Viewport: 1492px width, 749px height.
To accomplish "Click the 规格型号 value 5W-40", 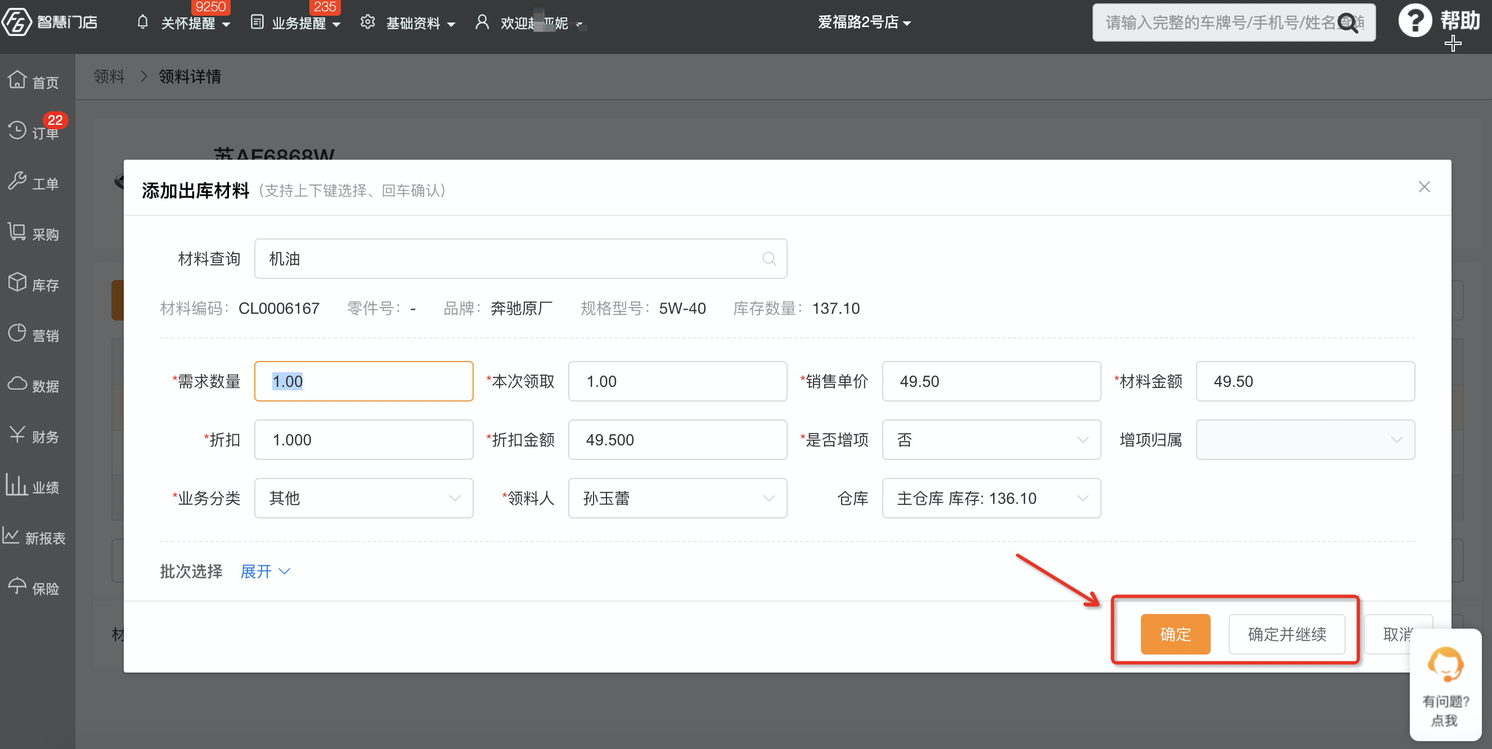I will (x=682, y=308).
